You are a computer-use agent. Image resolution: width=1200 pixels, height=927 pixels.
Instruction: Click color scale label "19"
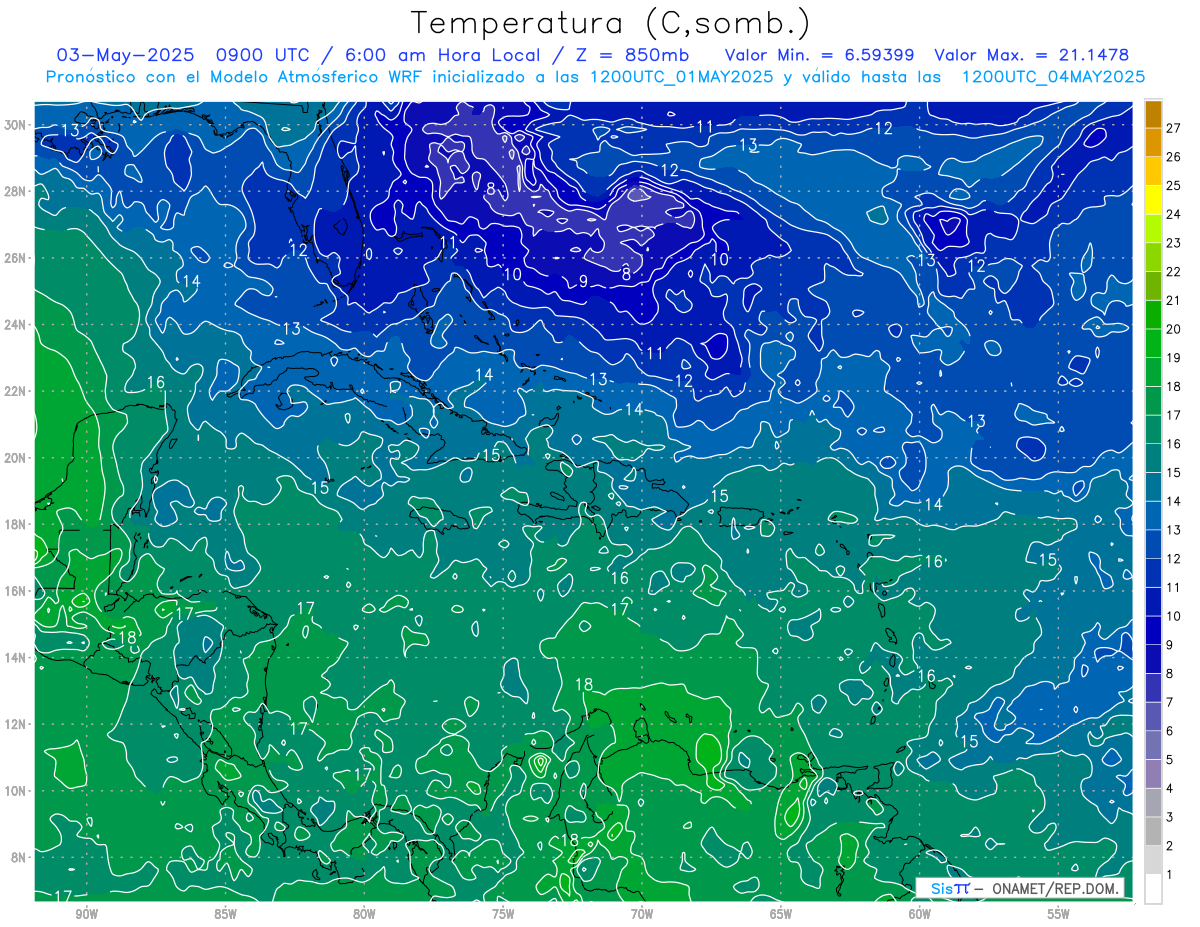1174,358
